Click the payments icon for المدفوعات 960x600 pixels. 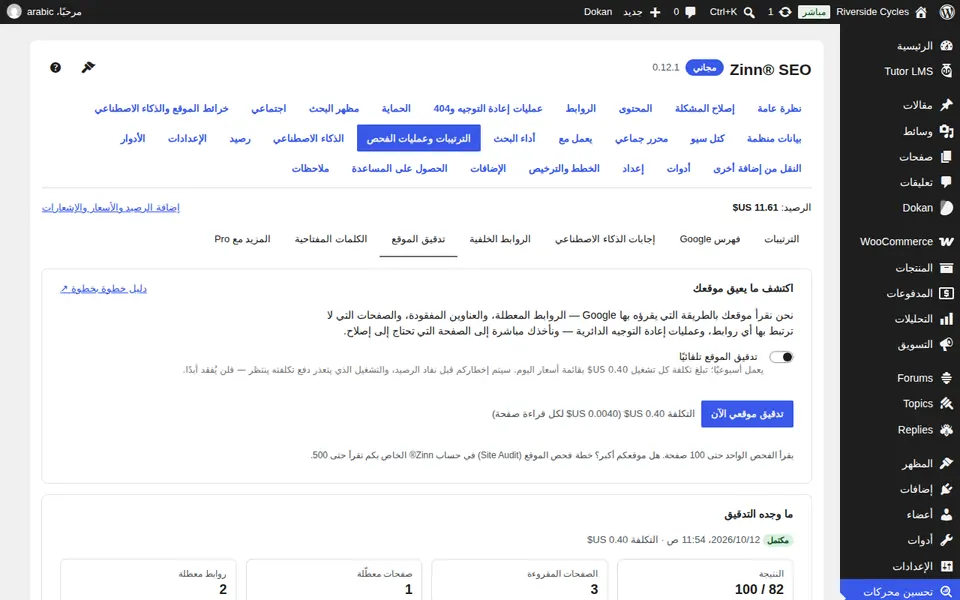947,293
